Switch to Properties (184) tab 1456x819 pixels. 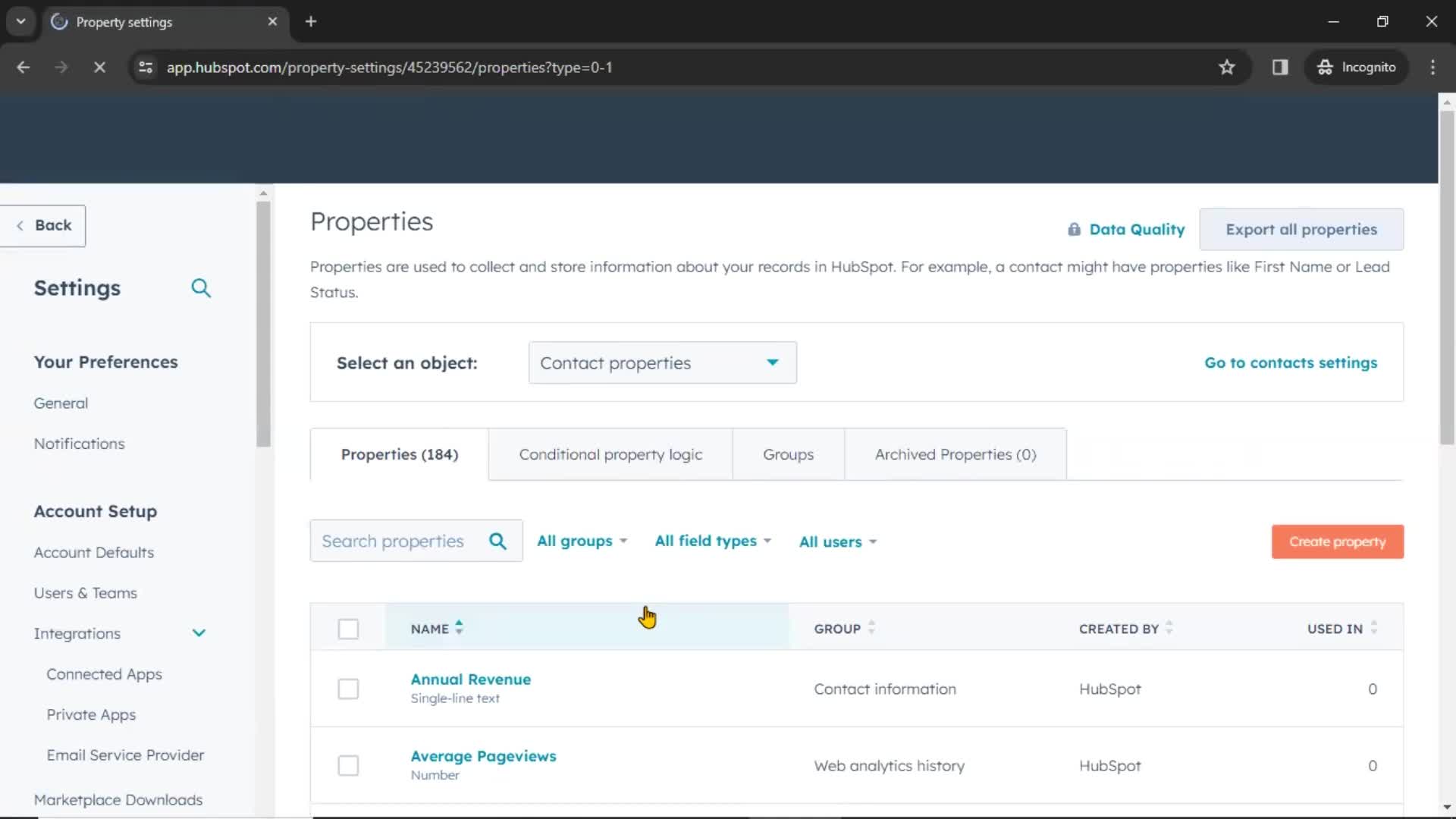coord(399,454)
